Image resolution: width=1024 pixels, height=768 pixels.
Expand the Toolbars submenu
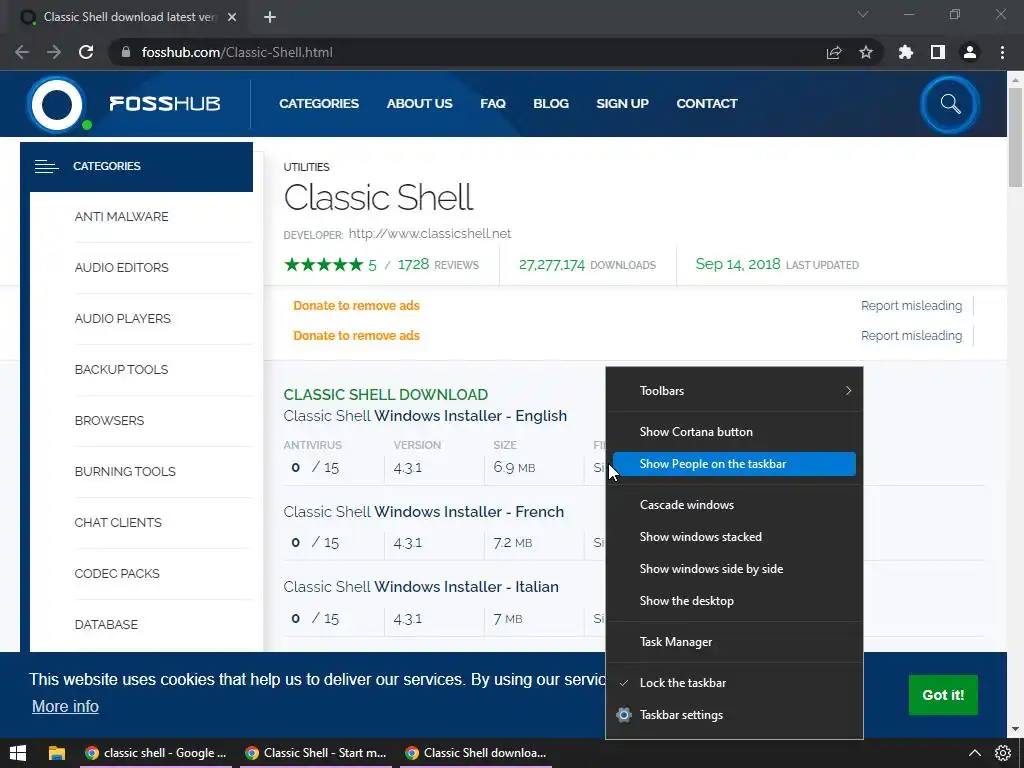tap(734, 391)
